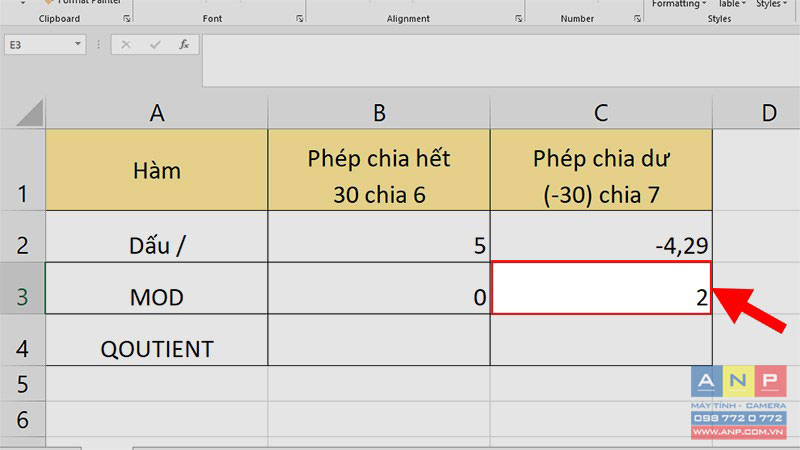Click the Enter checkmark icon in formula bar
Screen dimensions: 800x450
pos(155,45)
